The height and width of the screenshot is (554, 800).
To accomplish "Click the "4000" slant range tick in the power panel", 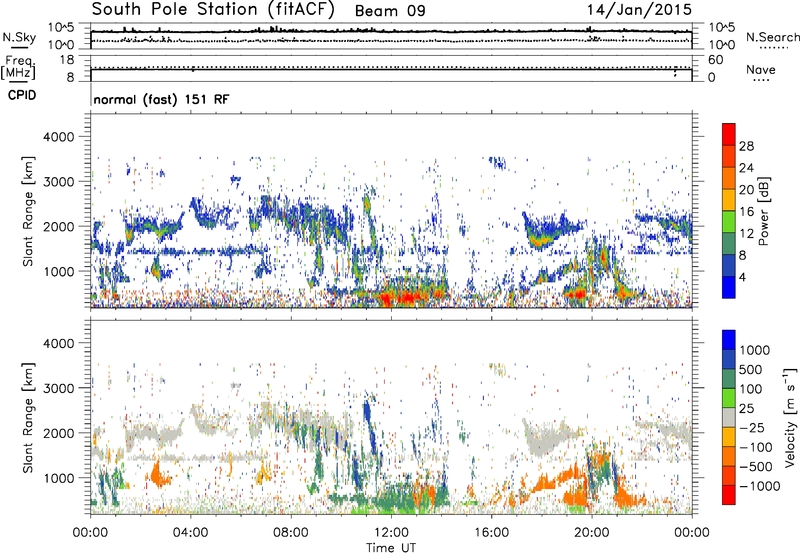I will pyautogui.click(x=57, y=137).
